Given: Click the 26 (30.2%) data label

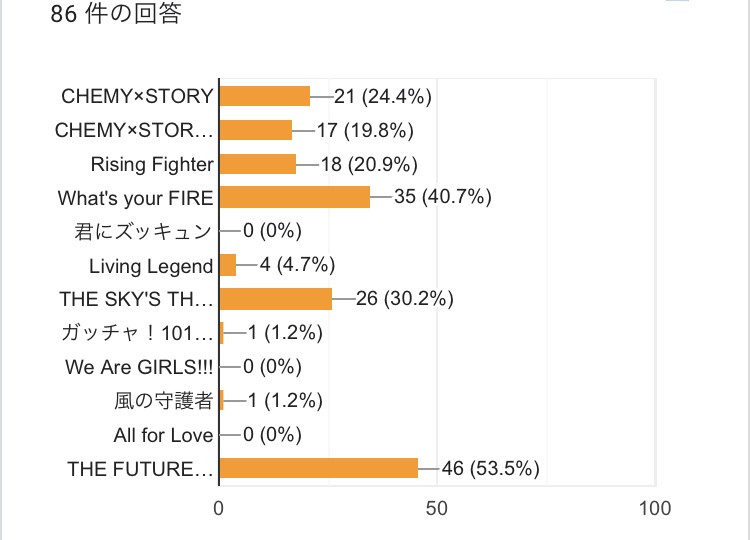Looking at the screenshot, I should (405, 299).
